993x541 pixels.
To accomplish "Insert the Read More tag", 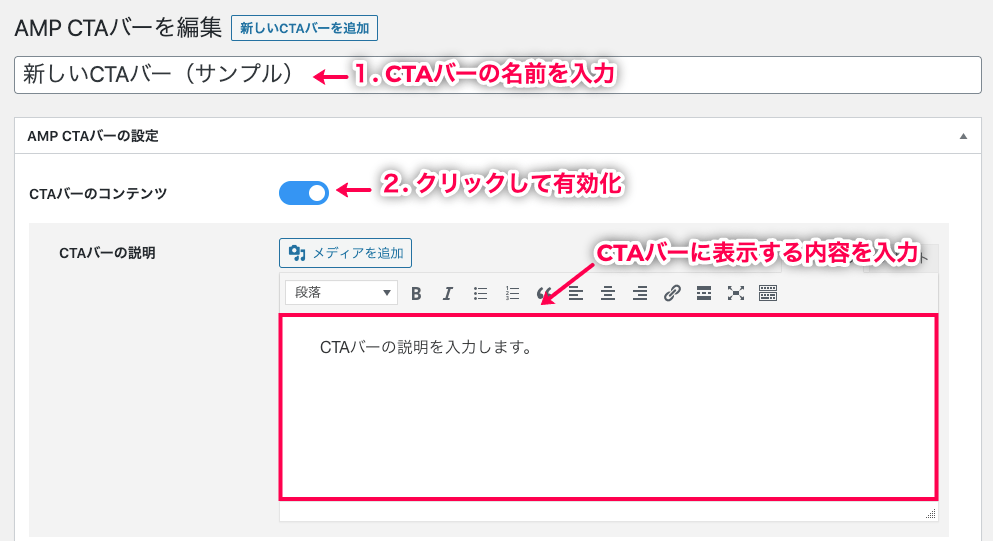I will click(x=704, y=293).
